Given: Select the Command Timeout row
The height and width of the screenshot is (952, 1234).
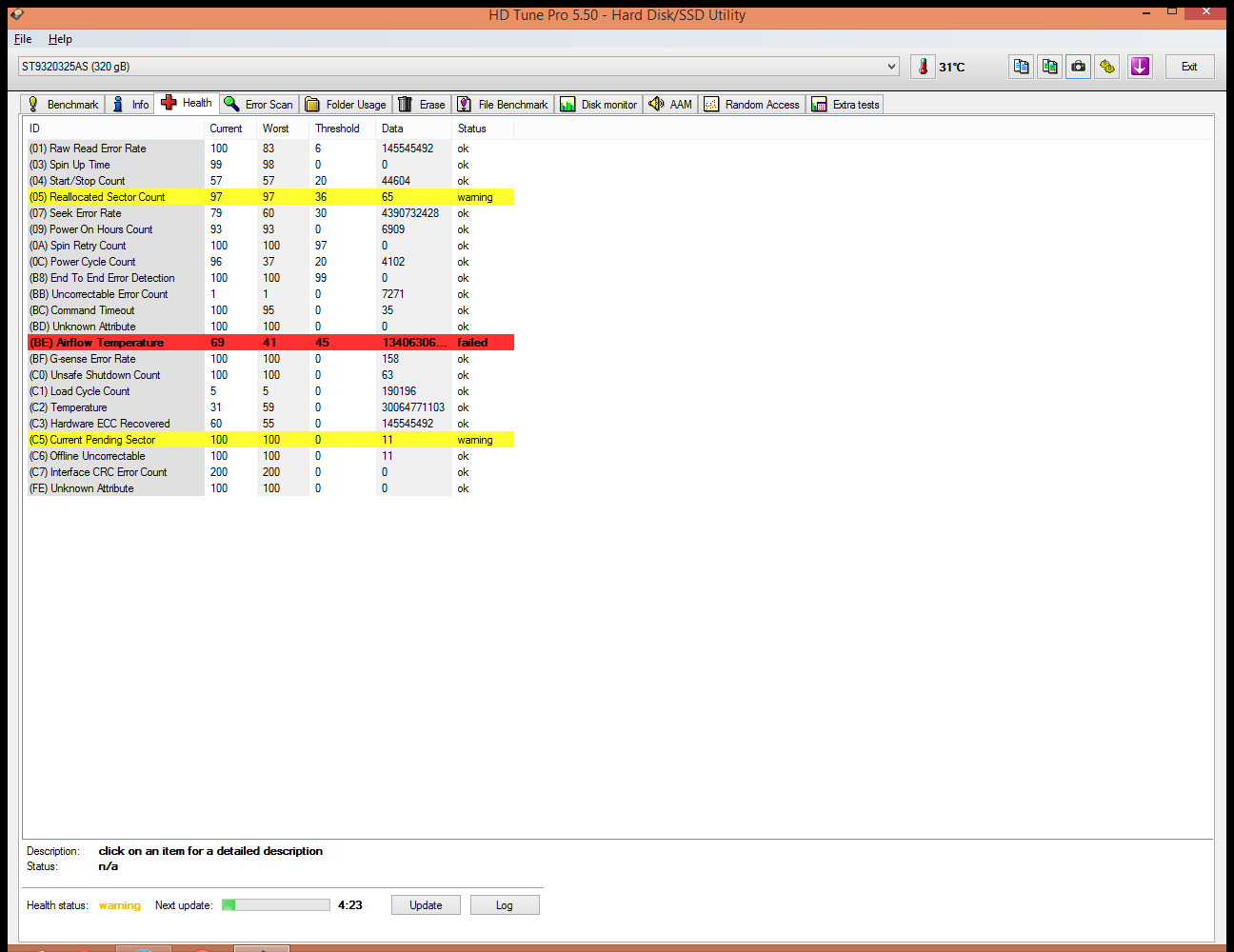Looking at the screenshot, I should pos(270,310).
